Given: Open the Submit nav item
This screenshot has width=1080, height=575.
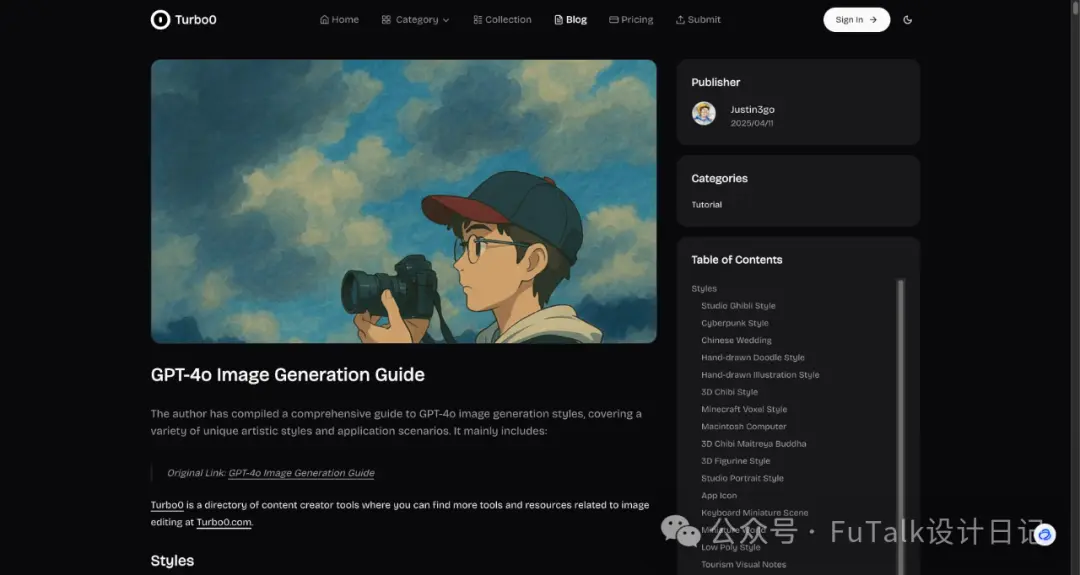Looking at the screenshot, I should tap(698, 20).
